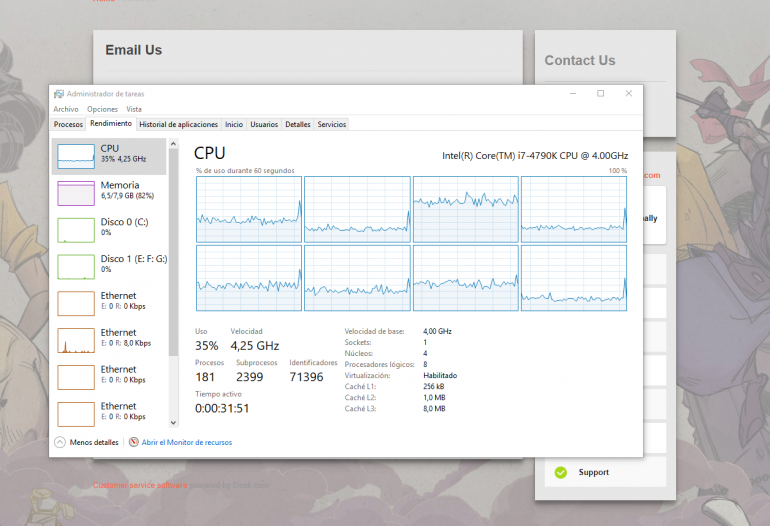770x526 pixels.
Task: Click sidebar scrollbar down arrow
Action: point(173,422)
